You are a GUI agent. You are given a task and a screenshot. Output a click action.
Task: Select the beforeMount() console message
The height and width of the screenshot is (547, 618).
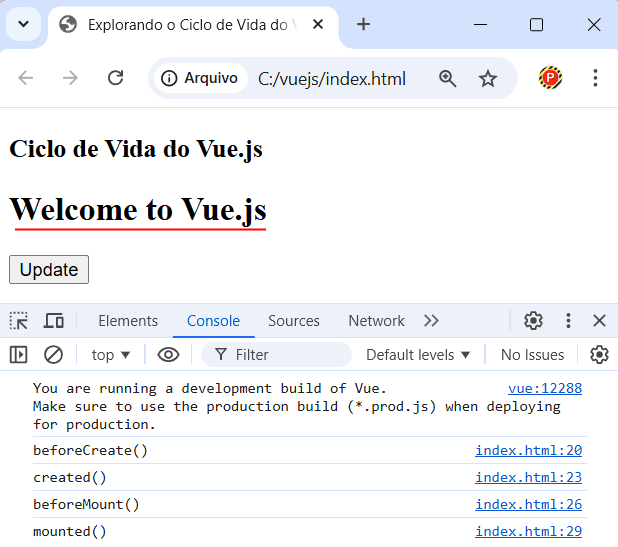click(86, 504)
